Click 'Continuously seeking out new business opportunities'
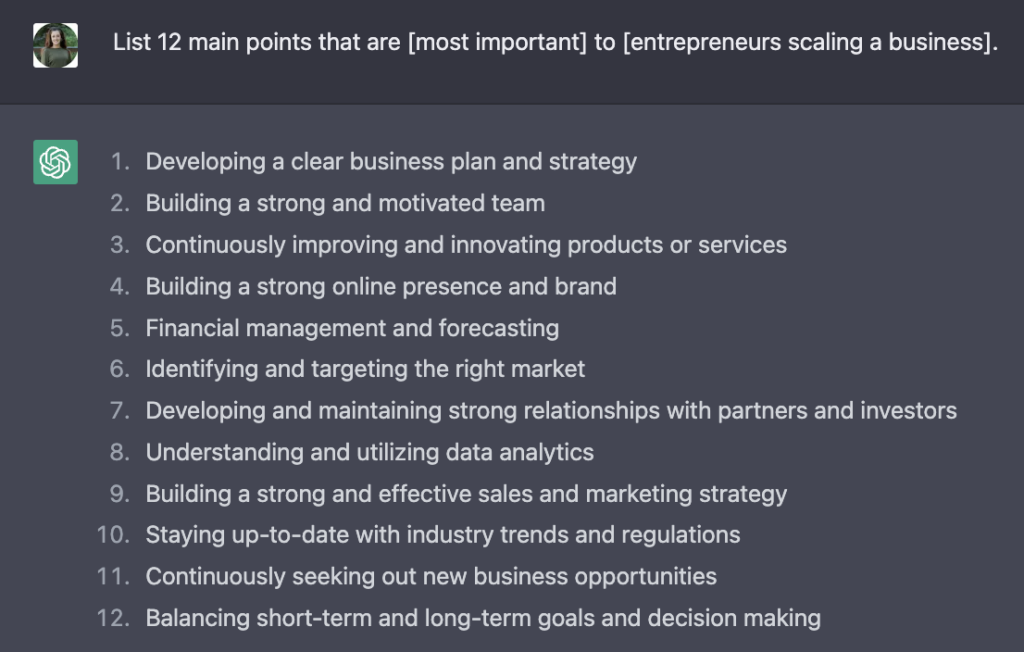Viewport: 1024px width, 652px height. [431, 576]
